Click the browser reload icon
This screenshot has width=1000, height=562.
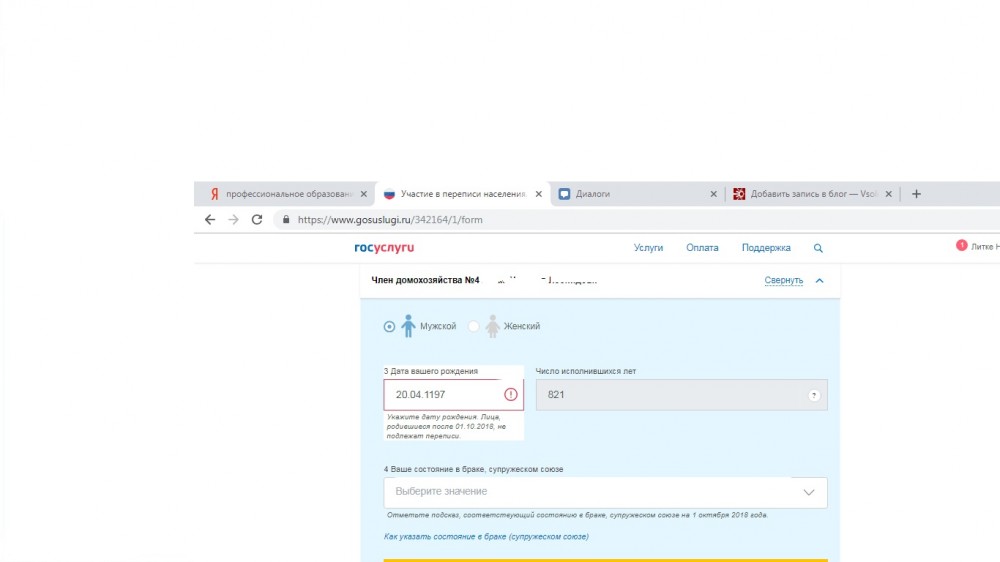[257, 220]
